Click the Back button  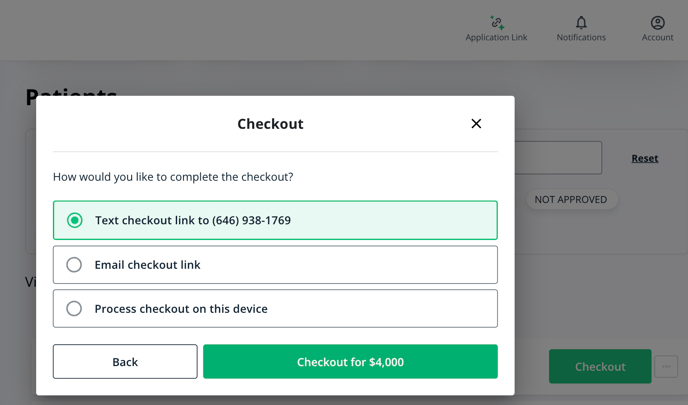[125, 362]
